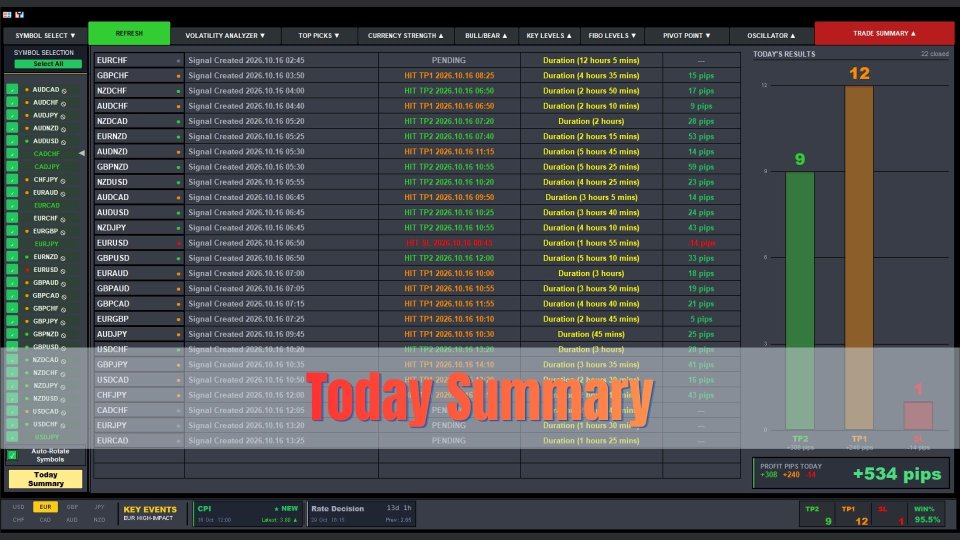Select the CHF currency tab

click(18, 520)
